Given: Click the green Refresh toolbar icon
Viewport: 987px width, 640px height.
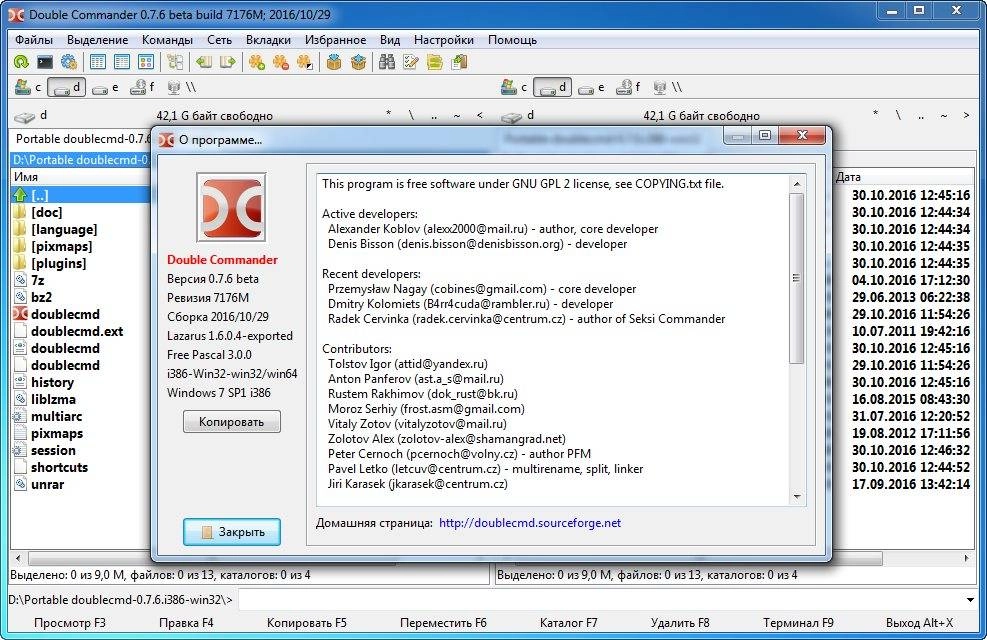Looking at the screenshot, I should point(21,62).
